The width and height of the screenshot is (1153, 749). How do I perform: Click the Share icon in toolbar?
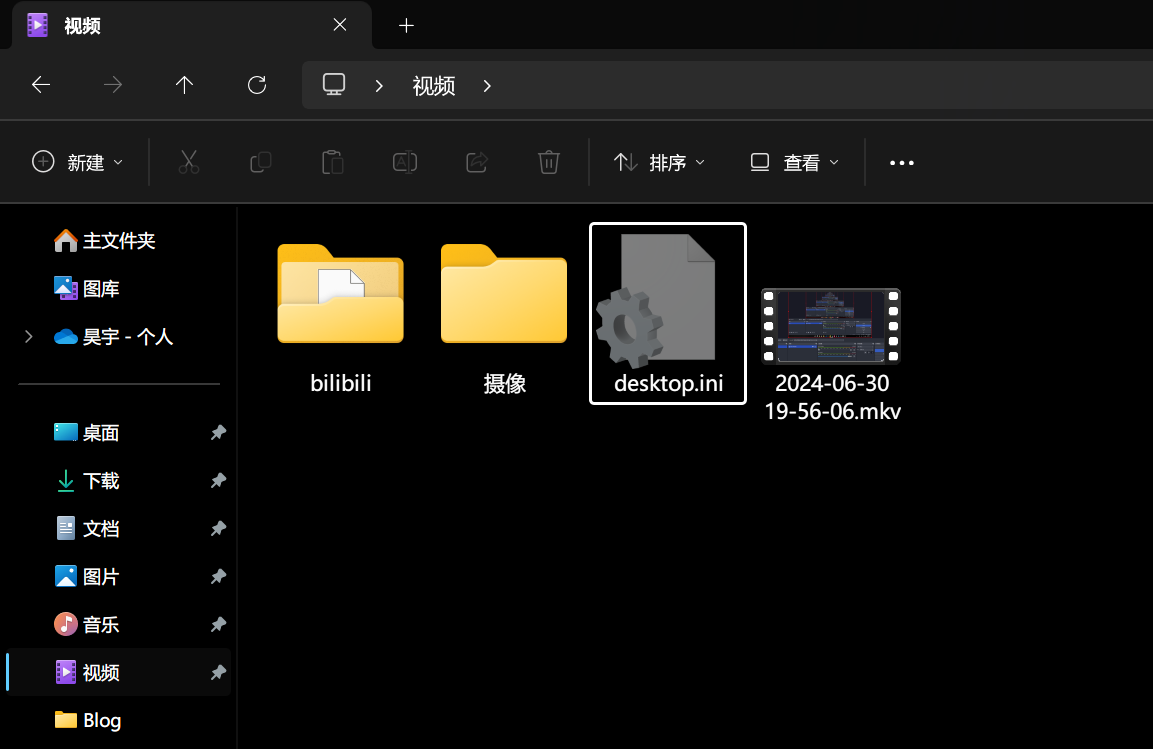(x=477, y=162)
